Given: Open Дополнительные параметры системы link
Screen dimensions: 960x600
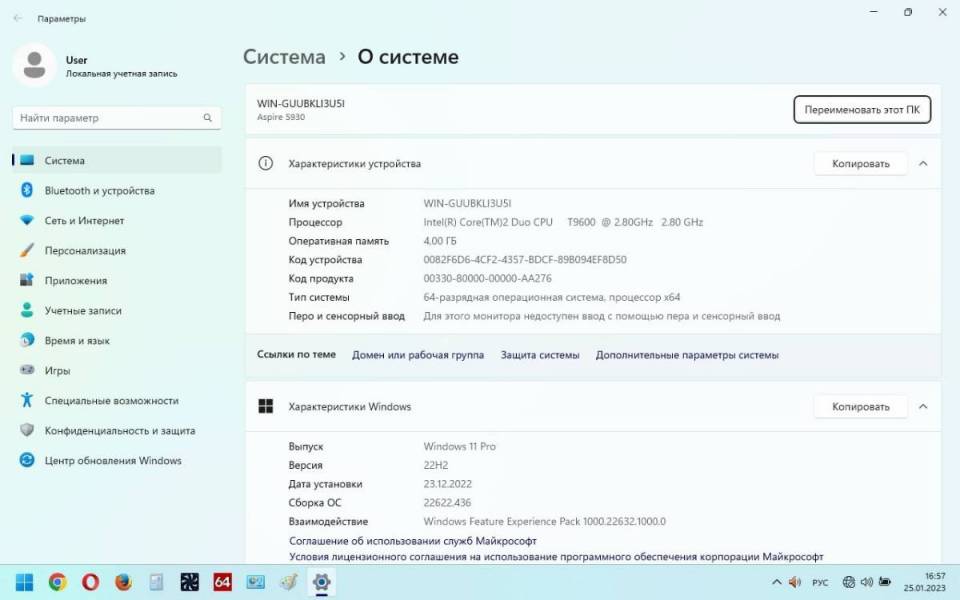Looking at the screenshot, I should 687,355.
